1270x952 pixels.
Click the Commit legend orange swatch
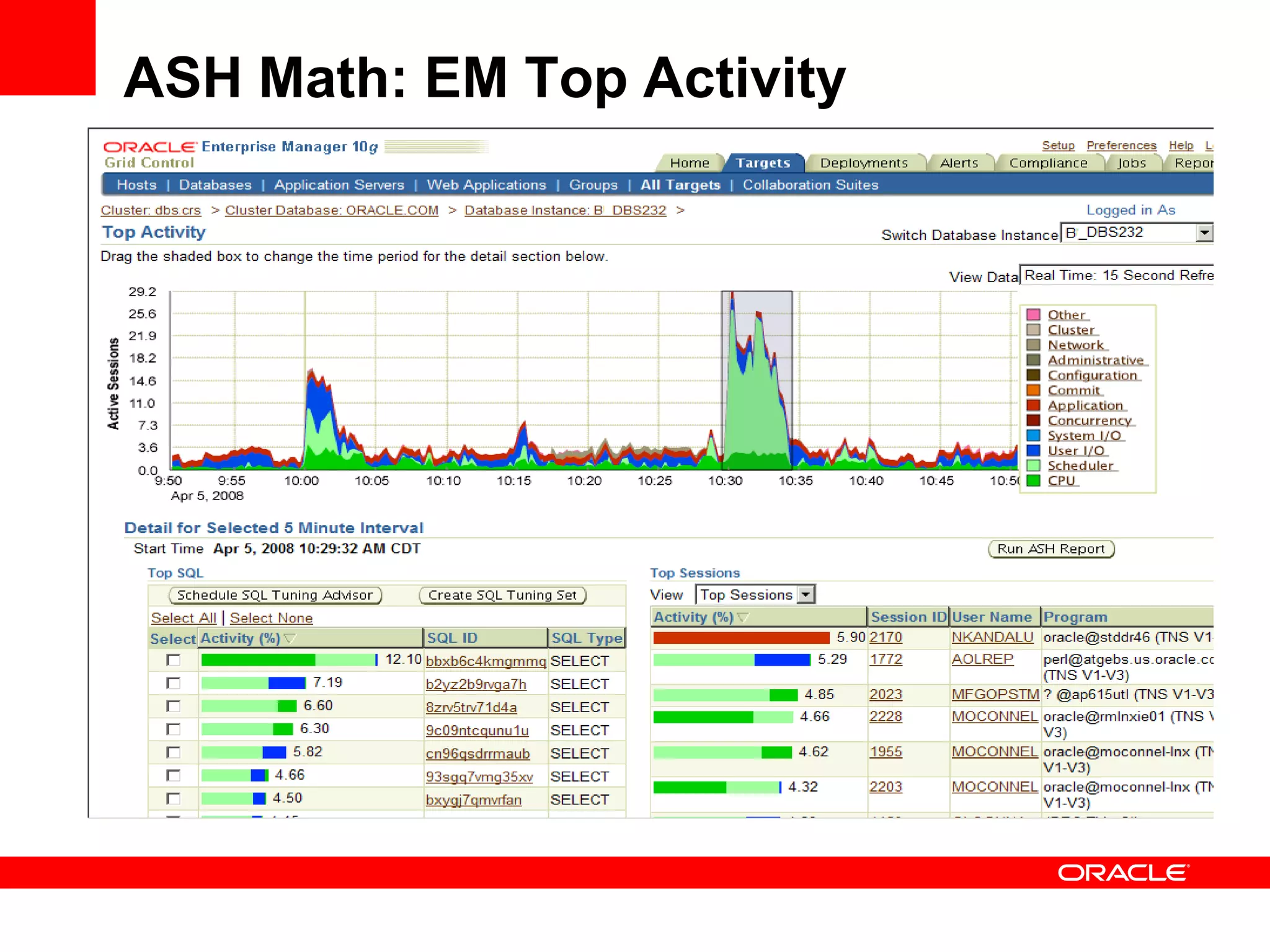coord(1033,390)
